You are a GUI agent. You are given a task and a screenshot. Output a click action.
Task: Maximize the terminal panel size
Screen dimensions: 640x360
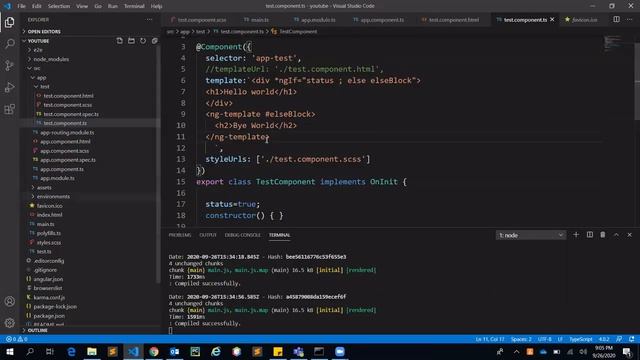(616, 235)
